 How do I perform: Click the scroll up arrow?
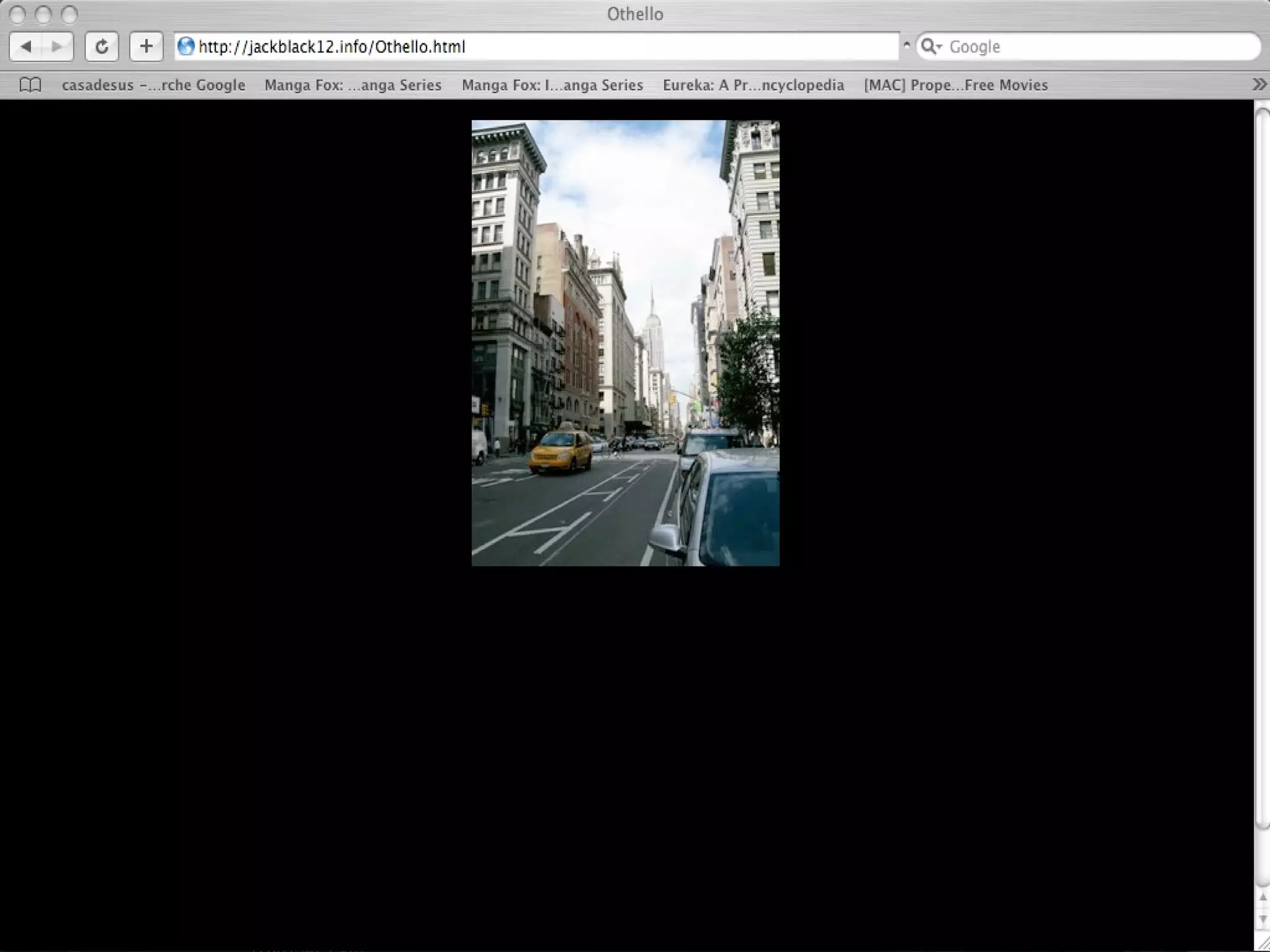coord(1263,898)
